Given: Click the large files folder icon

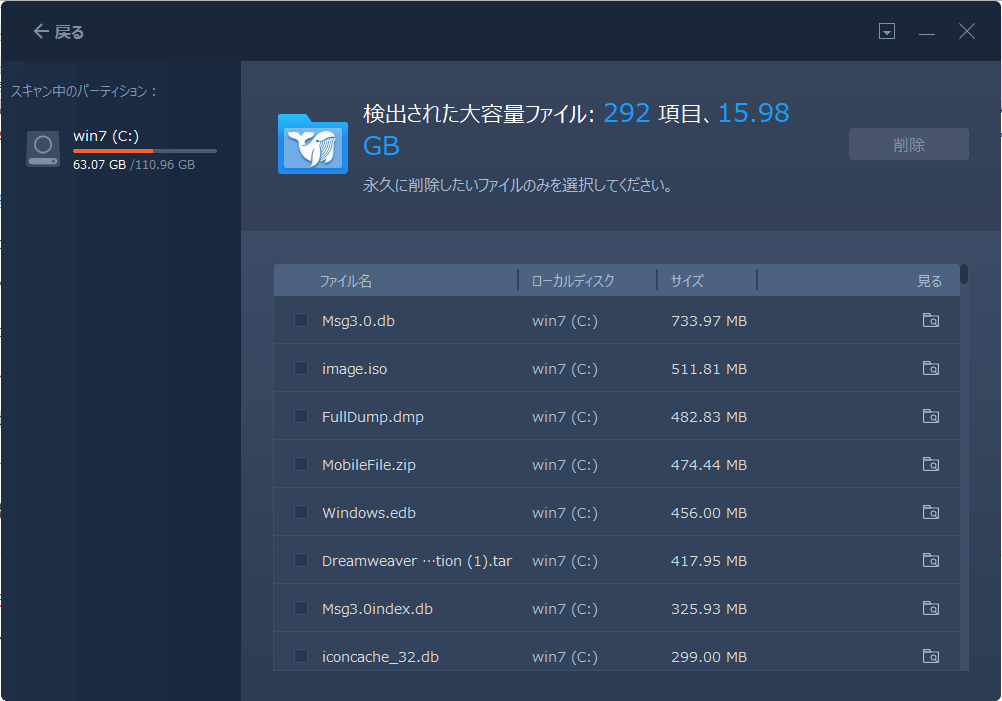Looking at the screenshot, I should (x=312, y=144).
